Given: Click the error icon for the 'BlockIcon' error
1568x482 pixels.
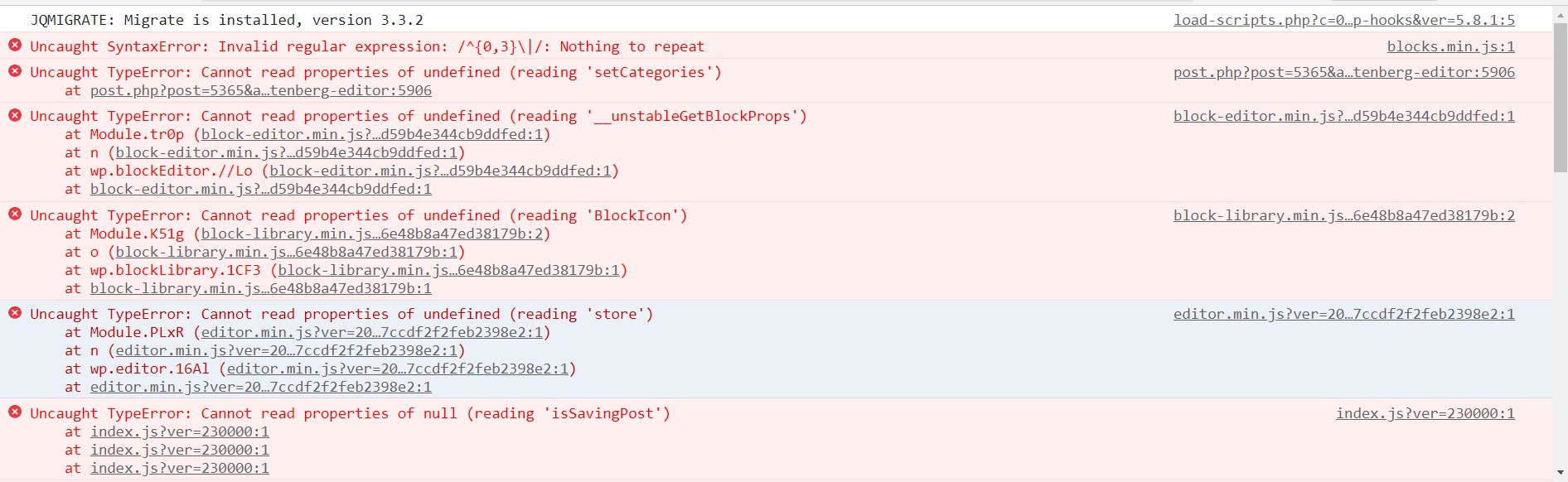Looking at the screenshot, I should pyautogui.click(x=15, y=214).
